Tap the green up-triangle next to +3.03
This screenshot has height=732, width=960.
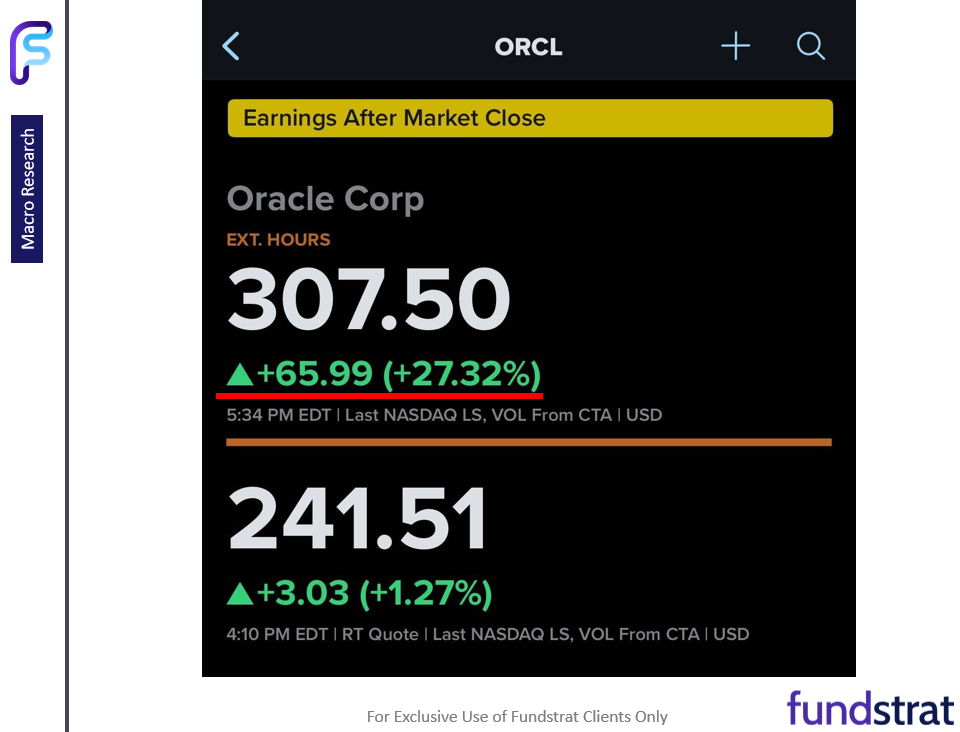[x=241, y=593]
